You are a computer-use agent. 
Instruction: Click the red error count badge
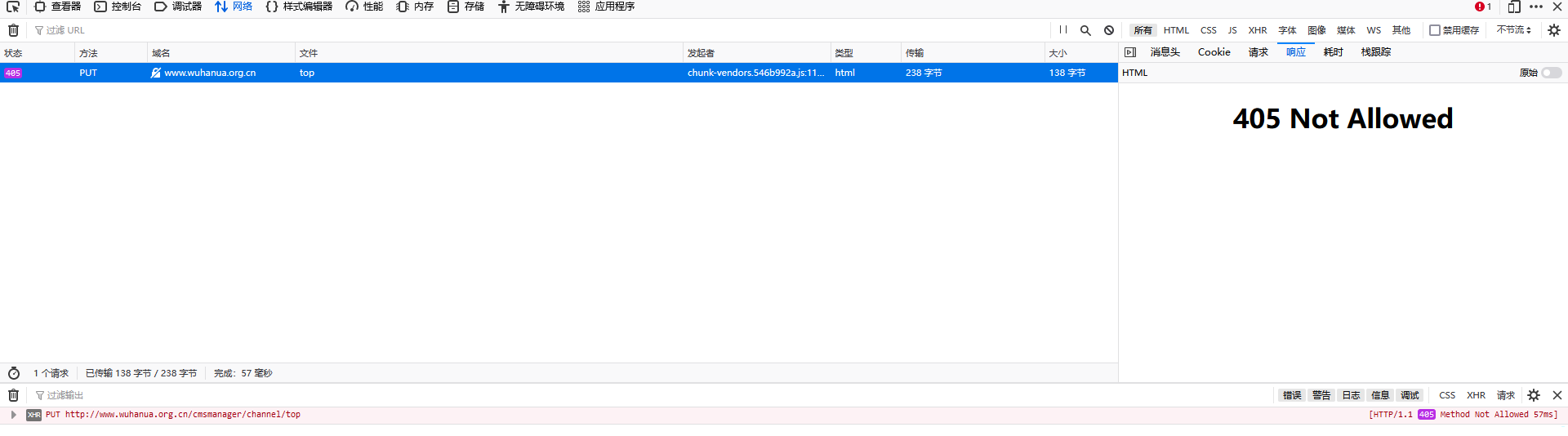click(1483, 7)
